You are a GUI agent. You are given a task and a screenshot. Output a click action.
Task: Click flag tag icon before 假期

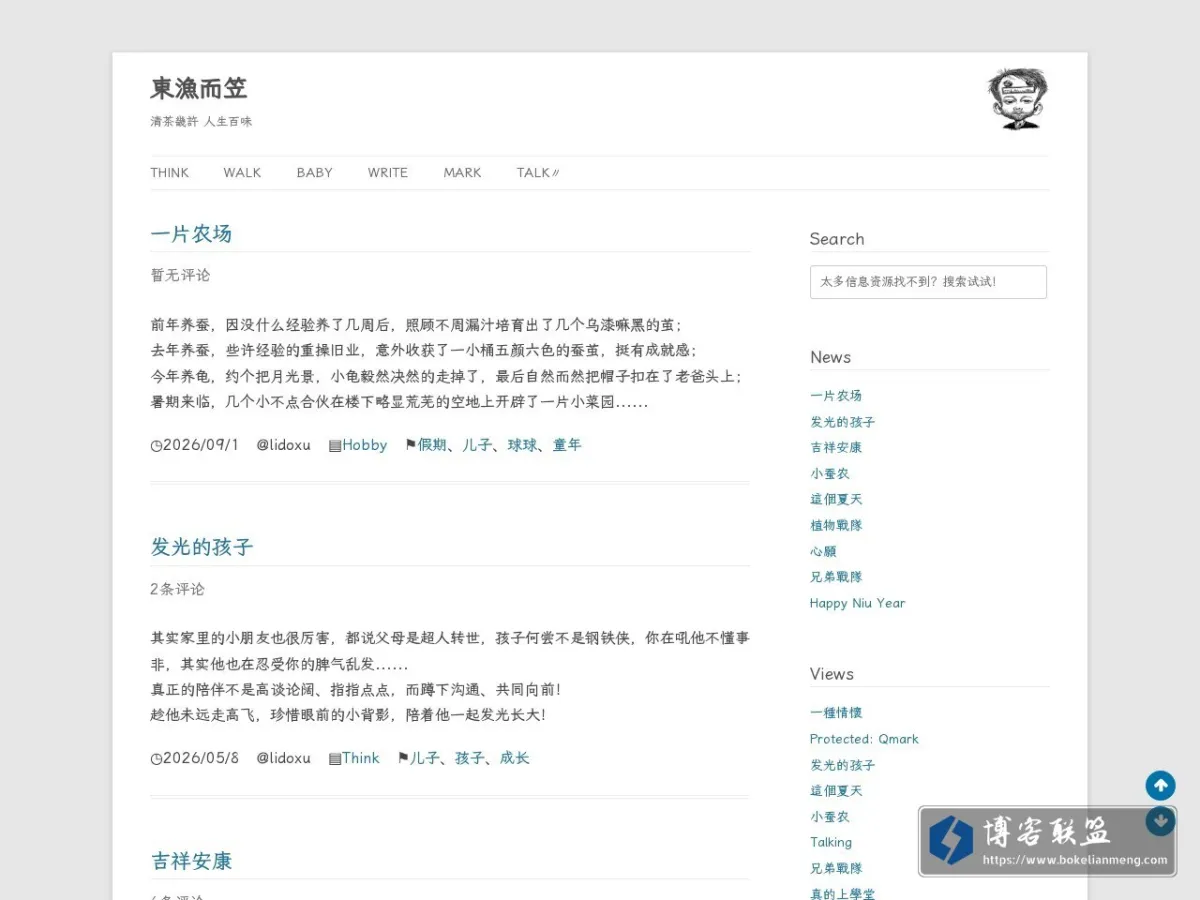pyautogui.click(x=410, y=445)
